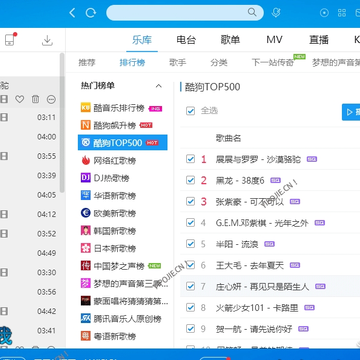Open the four-squares apps icon
The height and width of the screenshot is (360, 360).
[342, 13]
